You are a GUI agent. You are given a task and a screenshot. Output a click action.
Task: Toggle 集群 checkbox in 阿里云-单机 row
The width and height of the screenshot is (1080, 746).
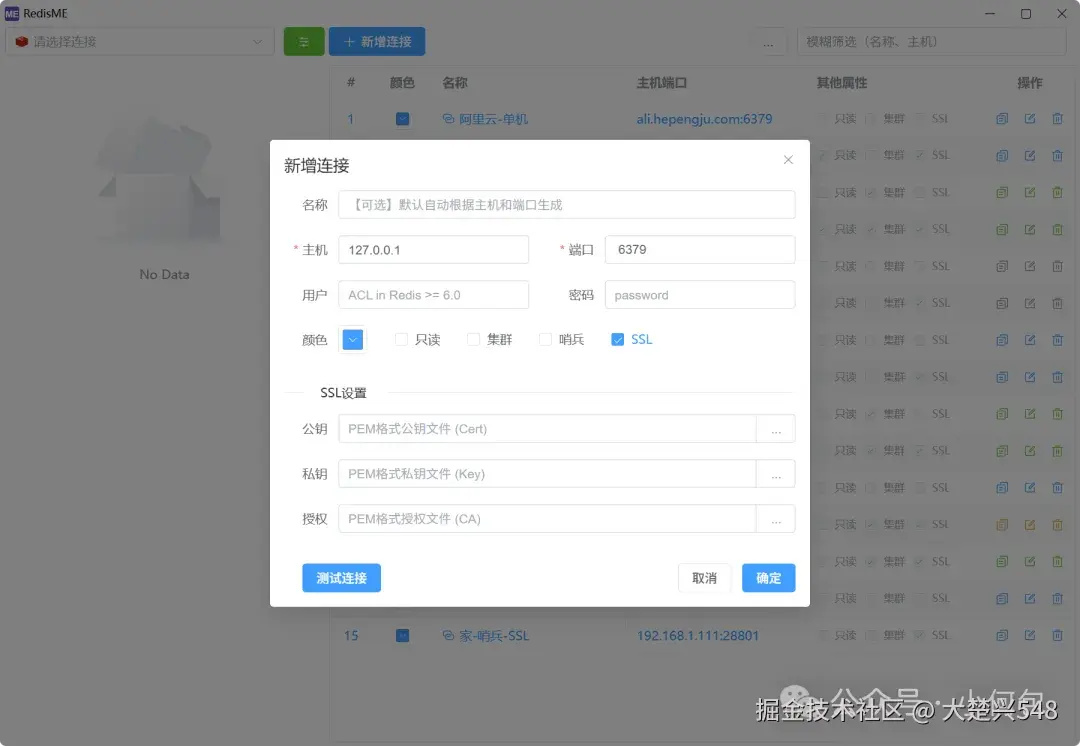point(871,118)
